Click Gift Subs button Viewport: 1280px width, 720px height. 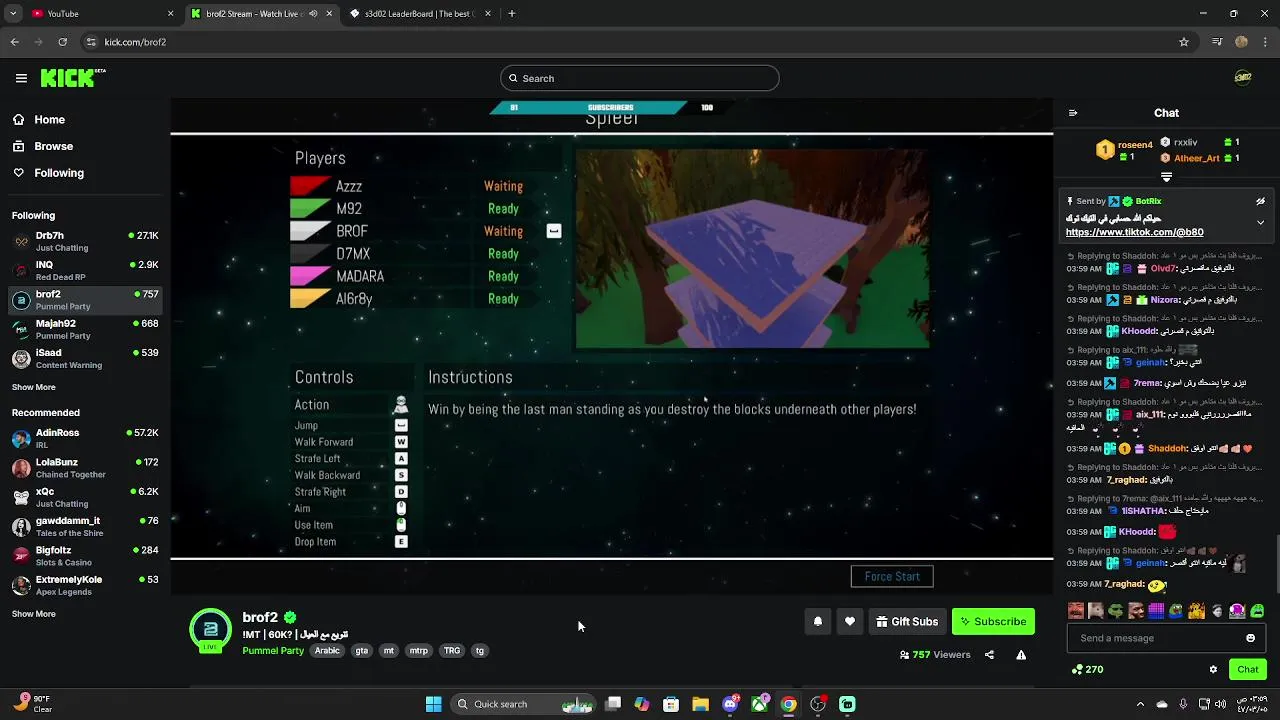pos(907,621)
